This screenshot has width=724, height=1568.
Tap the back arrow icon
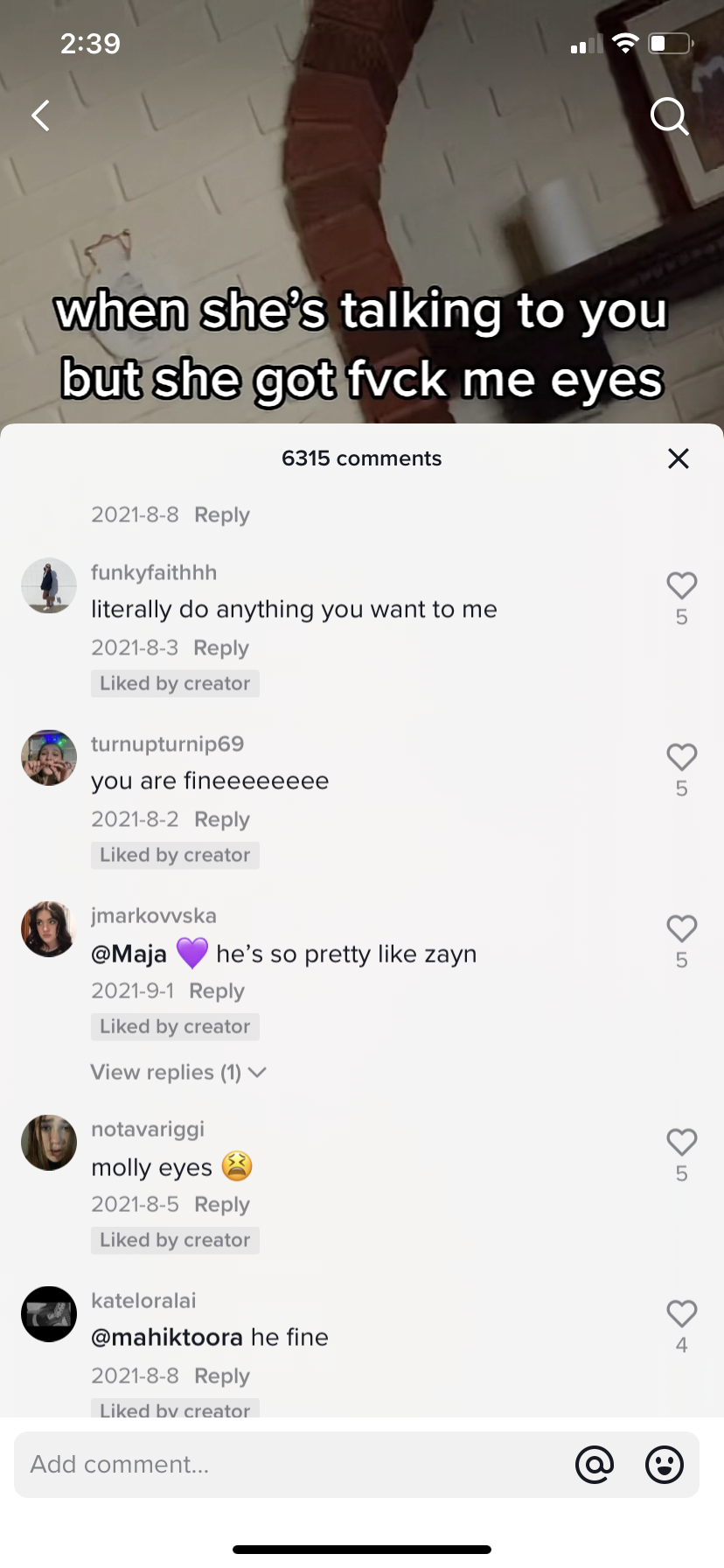tap(40, 115)
